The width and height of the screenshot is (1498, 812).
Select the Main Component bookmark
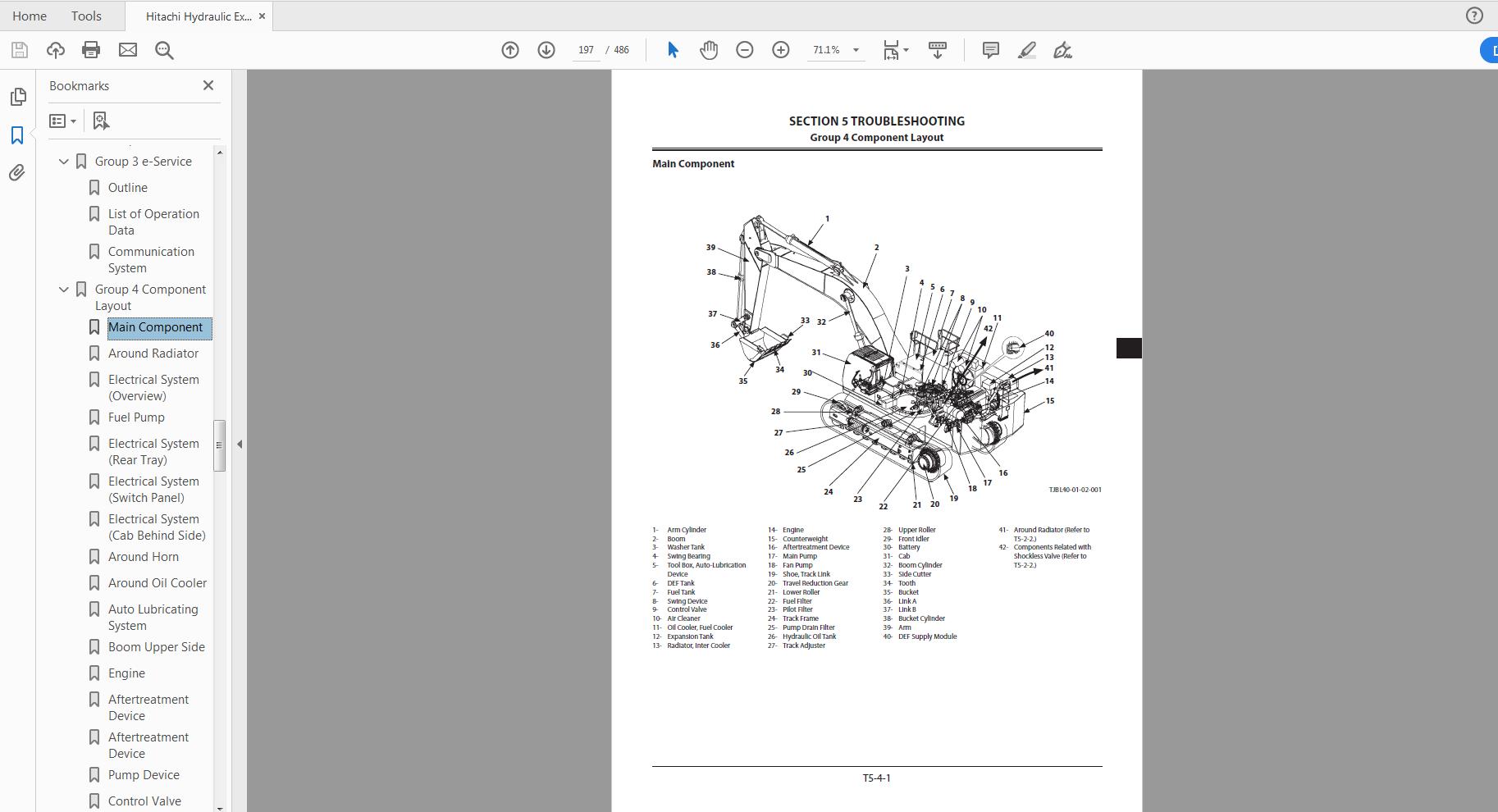(155, 327)
